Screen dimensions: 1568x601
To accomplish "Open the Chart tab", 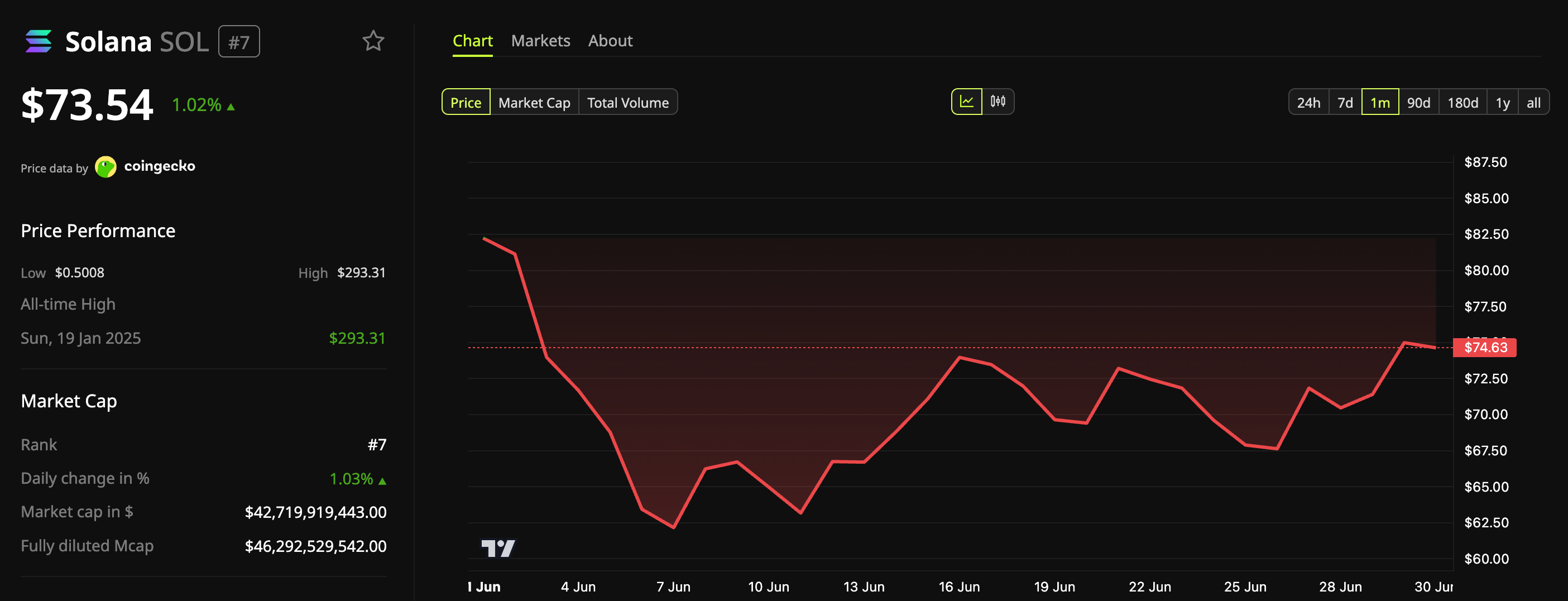I will pos(472,41).
